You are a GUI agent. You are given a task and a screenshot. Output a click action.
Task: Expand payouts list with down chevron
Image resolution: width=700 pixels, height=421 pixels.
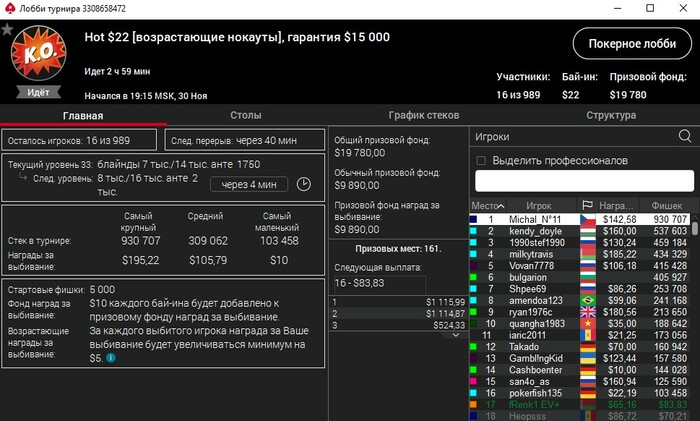tap(456, 335)
